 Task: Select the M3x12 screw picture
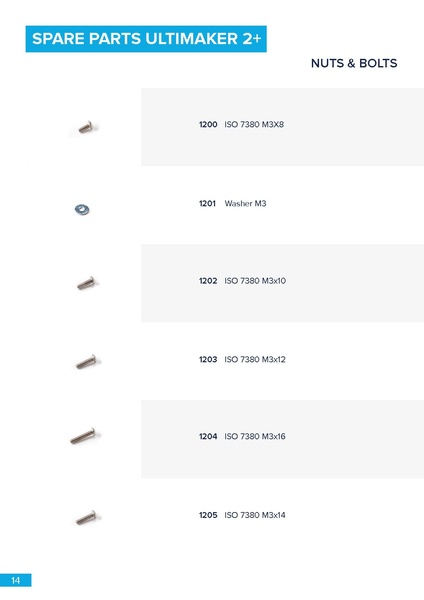(x=86, y=362)
